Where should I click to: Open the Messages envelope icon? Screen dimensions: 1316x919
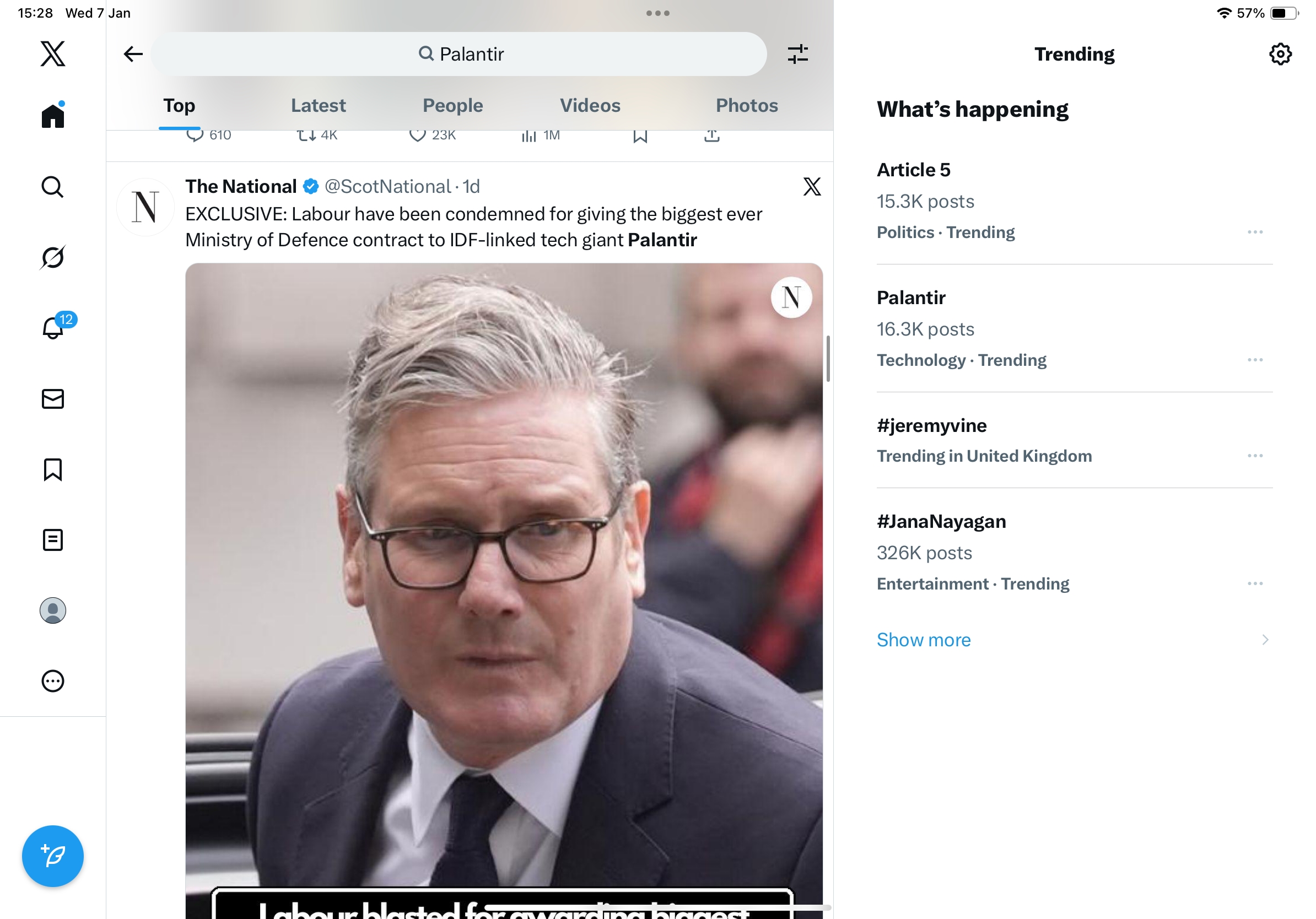[x=53, y=399]
